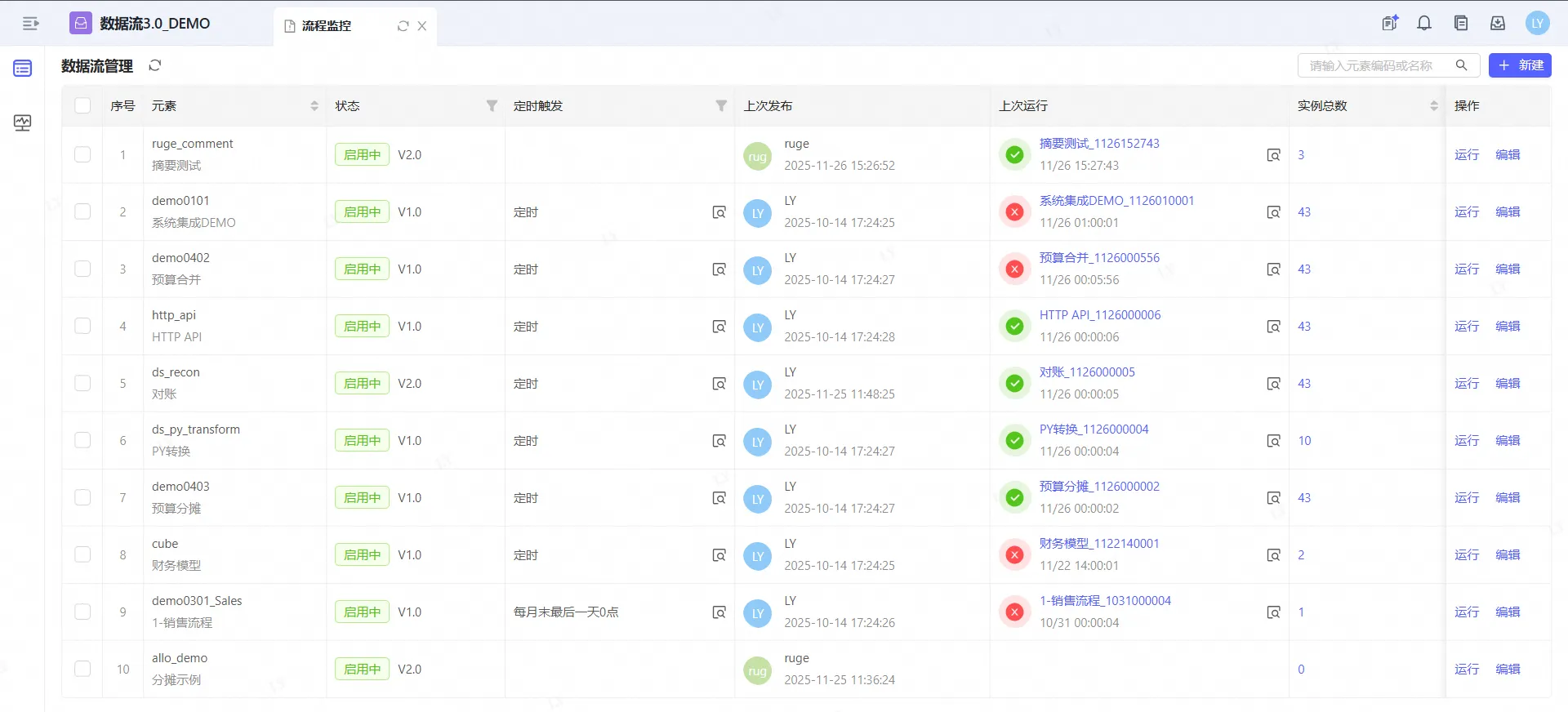Screen dimensions: 1568x712
Task: Switch to the 流程监控 tab
Action: [327, 26]
